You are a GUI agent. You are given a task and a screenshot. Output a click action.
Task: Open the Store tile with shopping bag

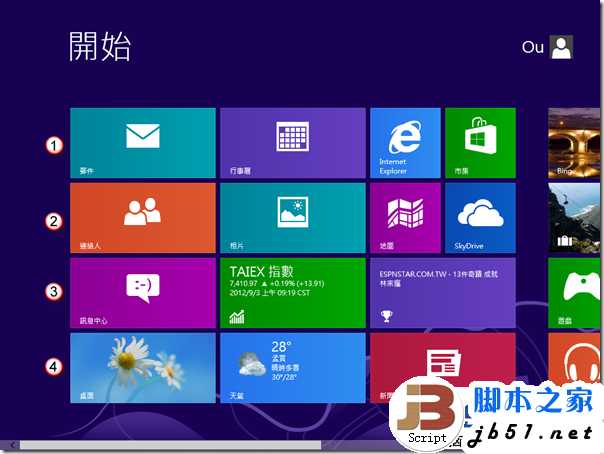click(480, 143)
